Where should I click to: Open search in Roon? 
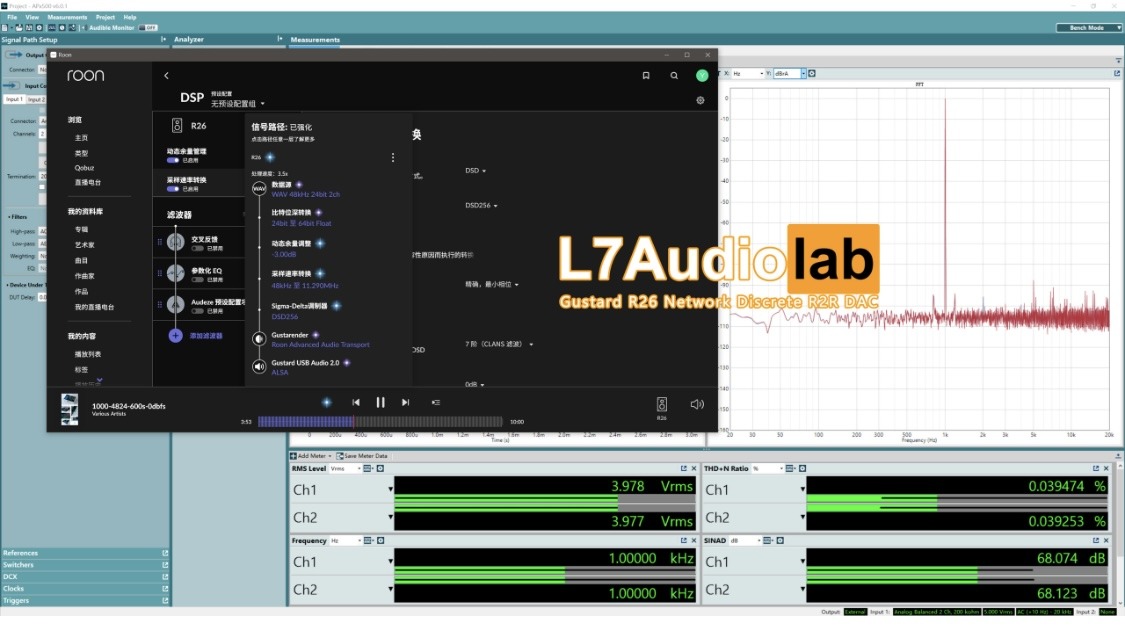coord(674,75)
